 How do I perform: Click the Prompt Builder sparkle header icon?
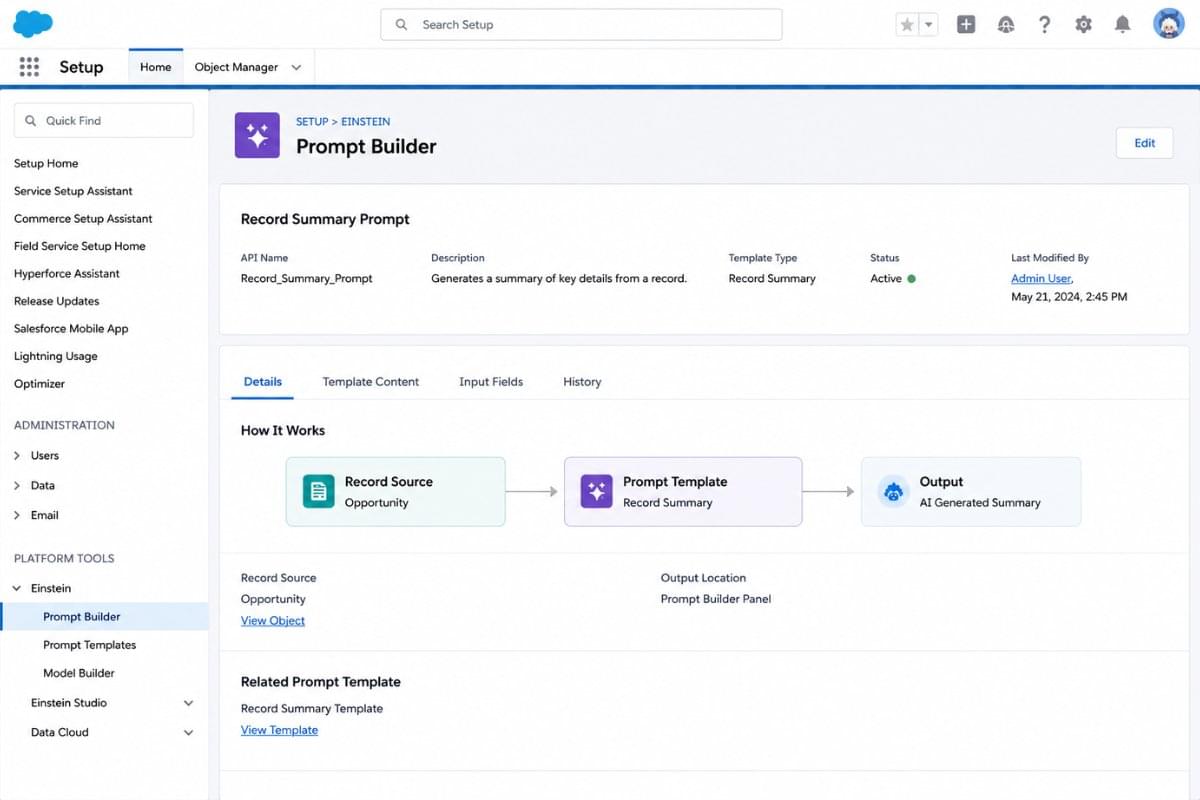[257, 135]
